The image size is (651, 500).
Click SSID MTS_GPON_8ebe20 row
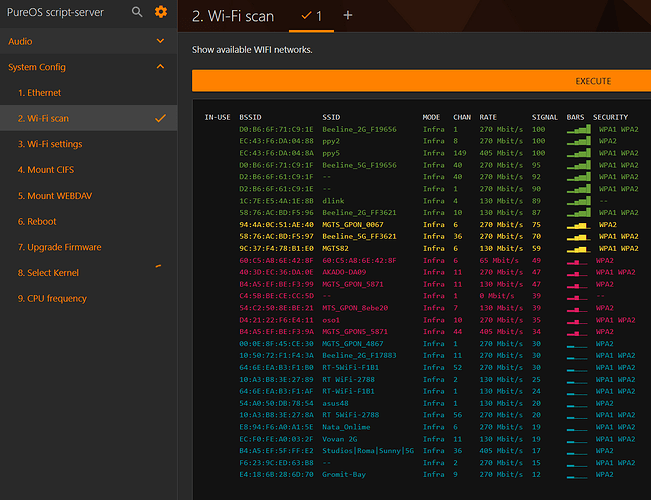[355, 308]
